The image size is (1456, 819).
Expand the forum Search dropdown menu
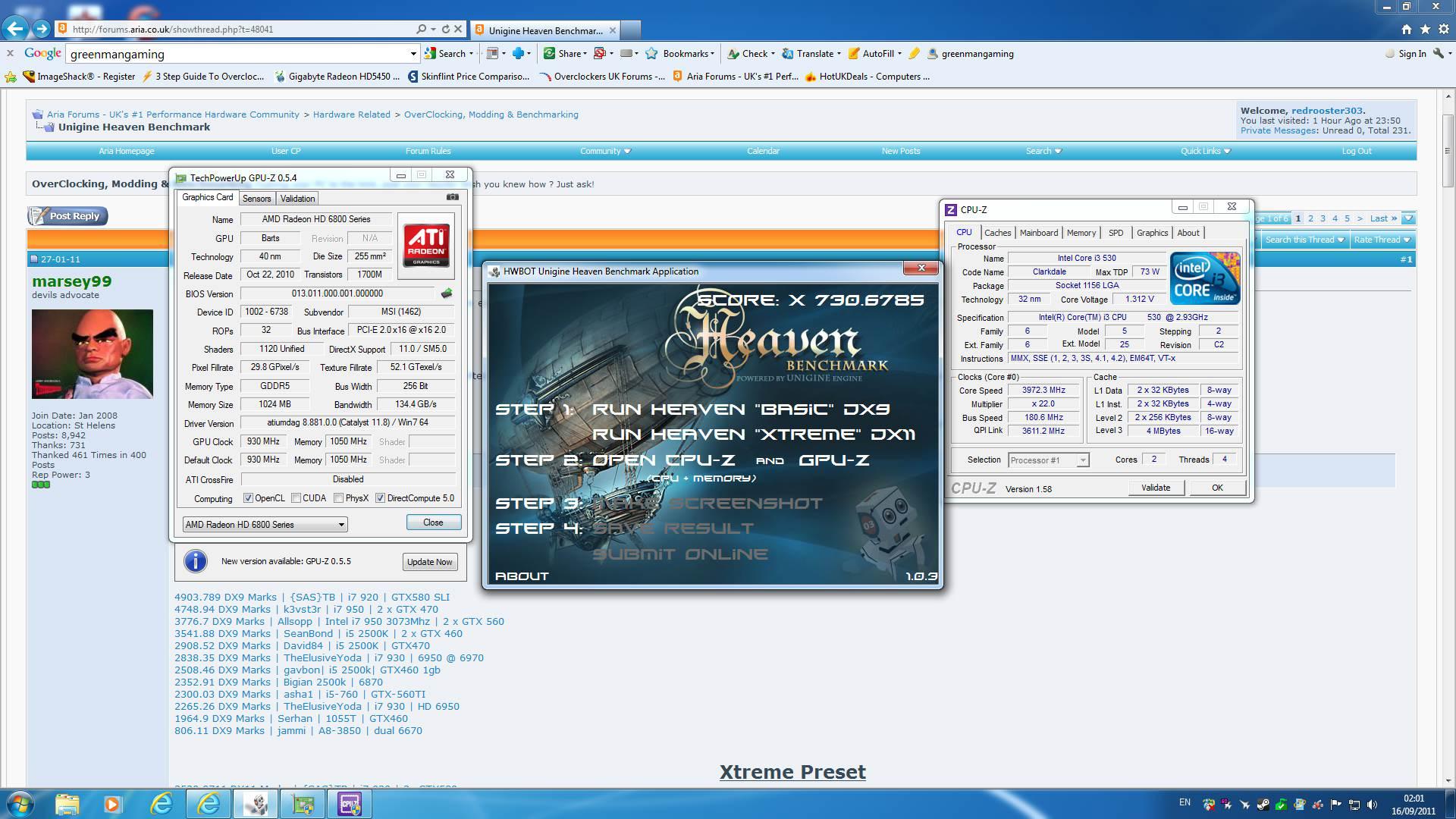(x=1043, y=151)
